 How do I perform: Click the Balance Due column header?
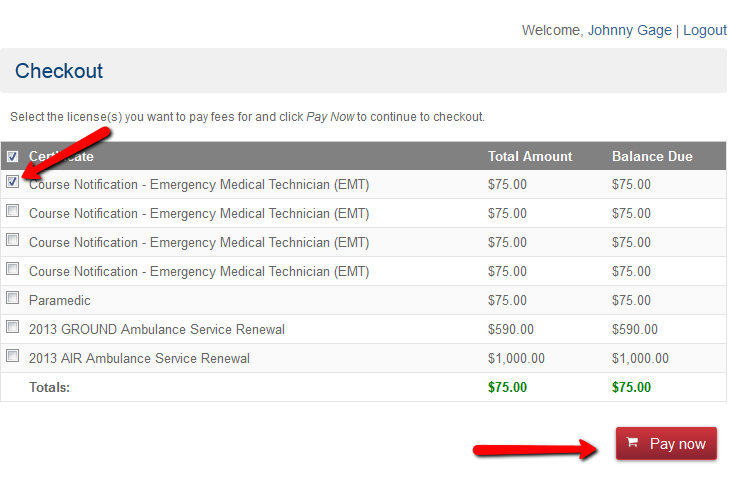pos(652,156)
